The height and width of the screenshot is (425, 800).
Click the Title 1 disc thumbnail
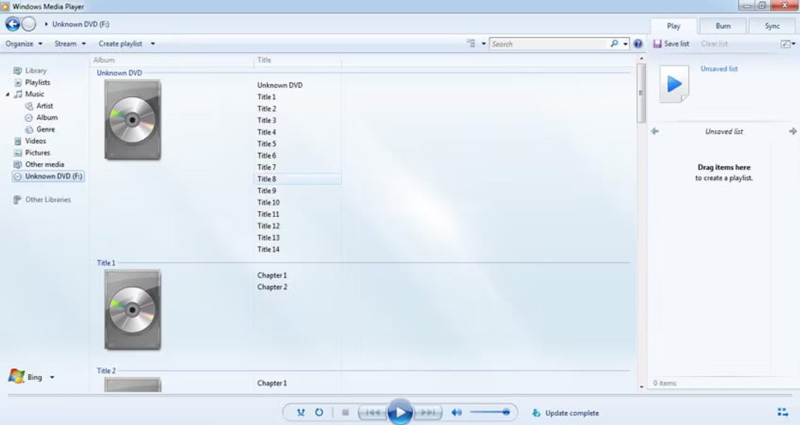pos(133,310)
